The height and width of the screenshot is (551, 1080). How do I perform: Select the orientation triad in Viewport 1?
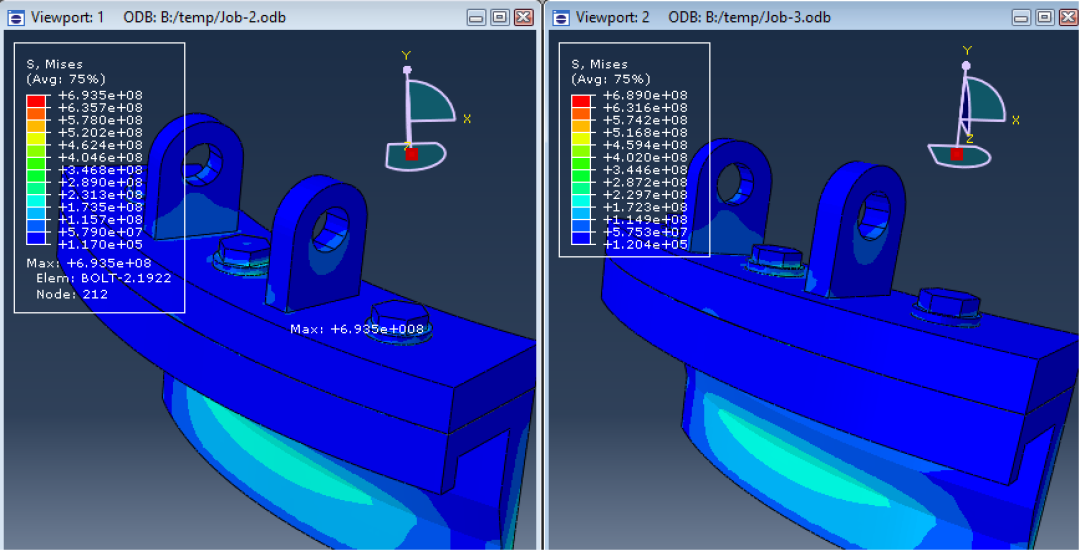click(x=427, y=110)
